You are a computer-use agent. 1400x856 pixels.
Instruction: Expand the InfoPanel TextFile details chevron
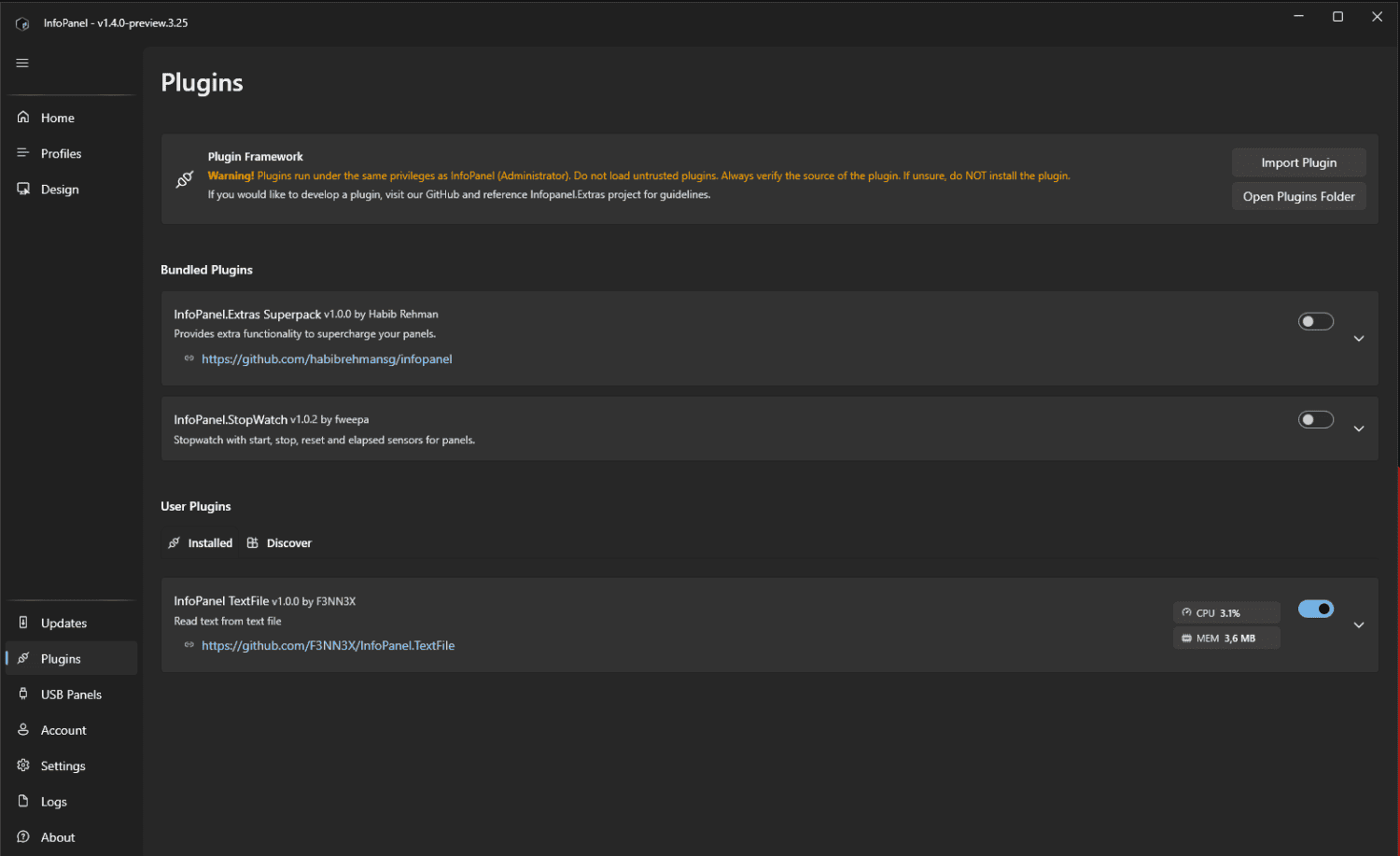pyautogui.click(x=1359, y=625)
